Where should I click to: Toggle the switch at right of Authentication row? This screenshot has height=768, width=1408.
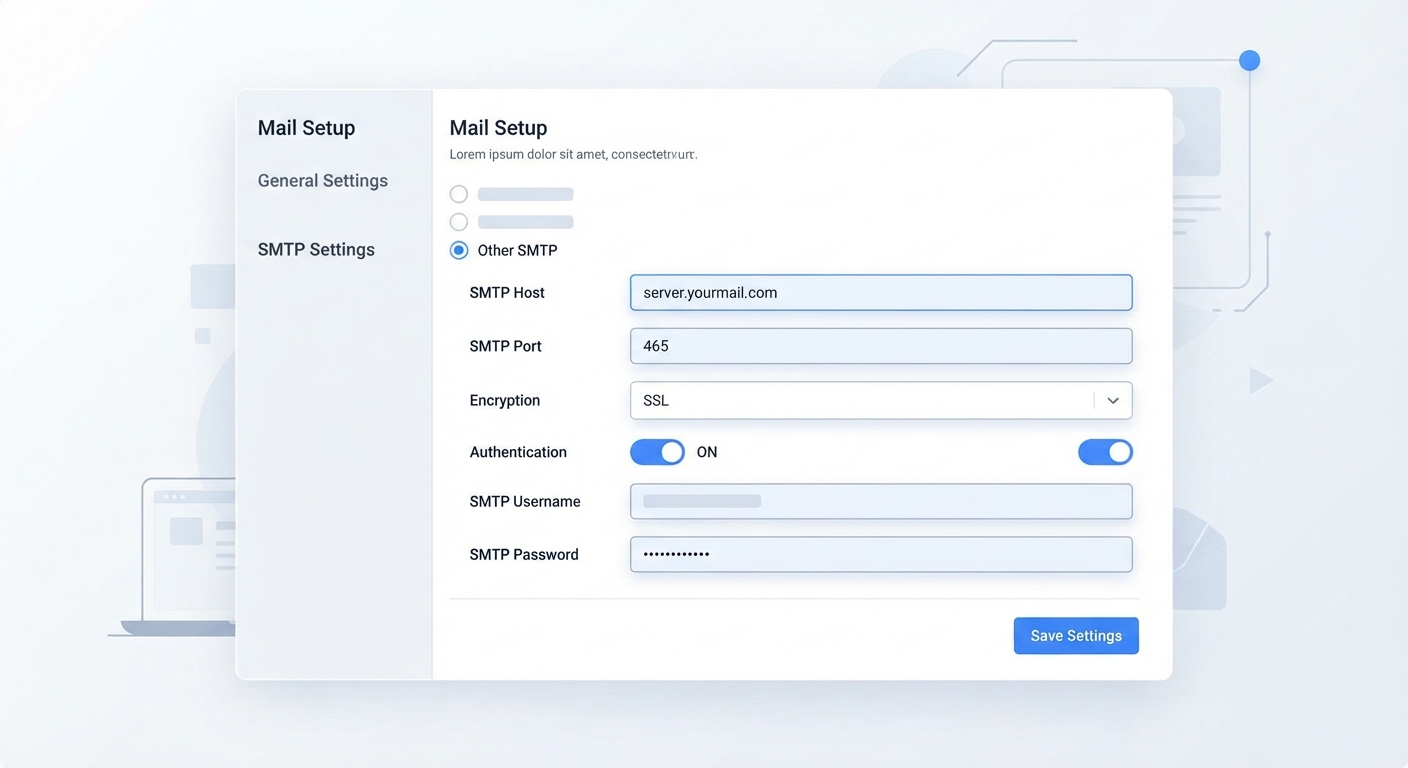pyautogui.click(x=1105, y=452)
